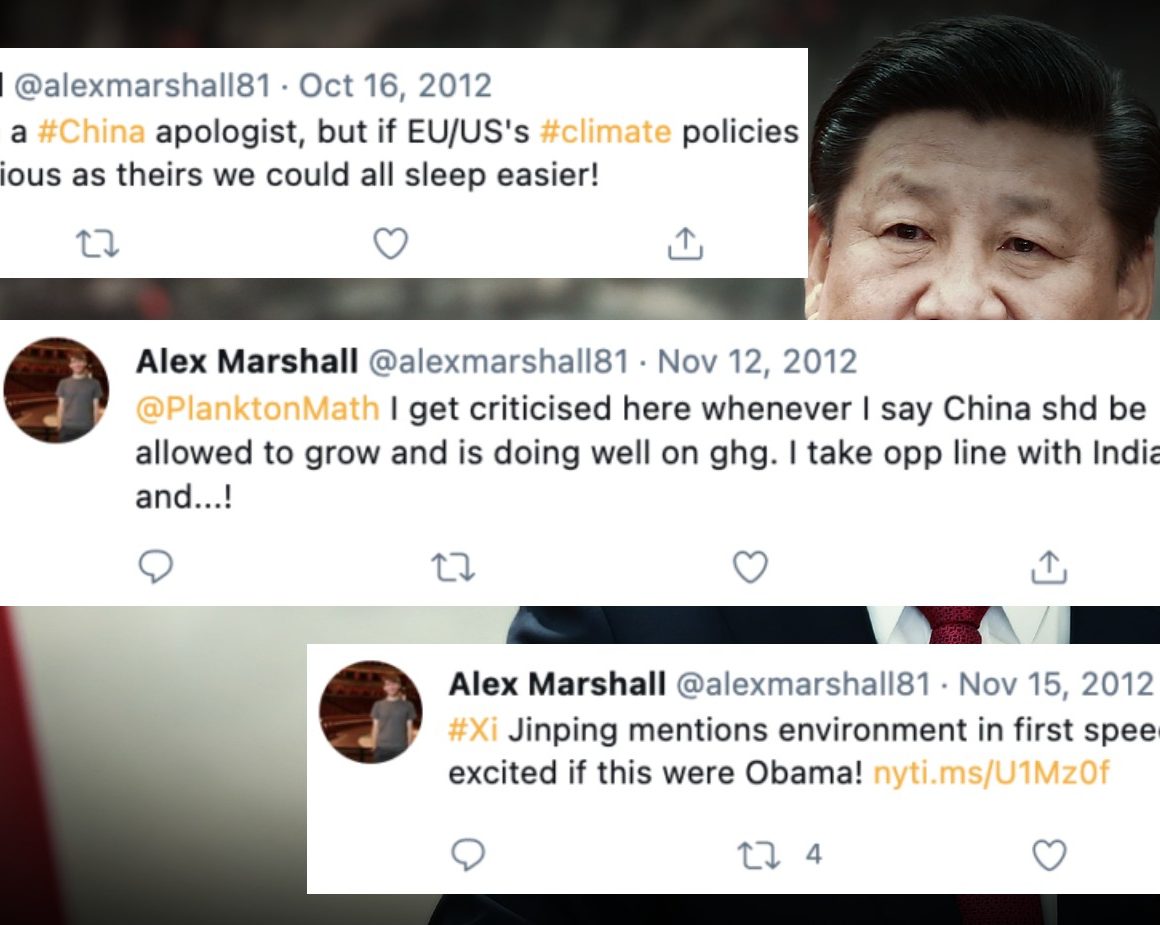Like the Nov 12 tweet about ghg

coord(750,568)
